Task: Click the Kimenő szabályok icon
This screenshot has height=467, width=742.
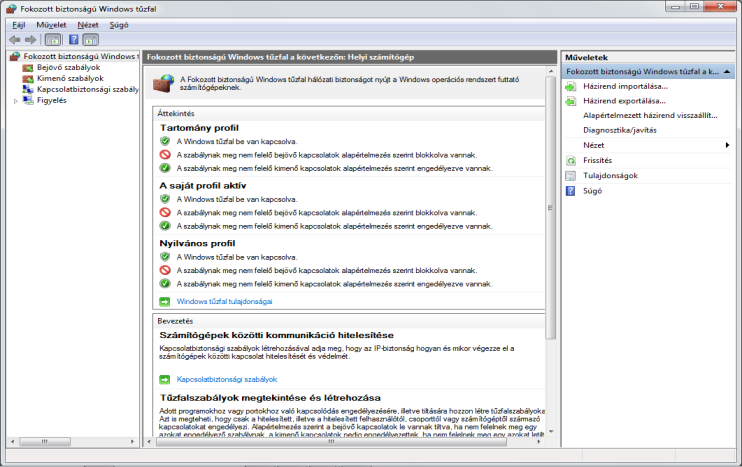Action: click(28, 79)
